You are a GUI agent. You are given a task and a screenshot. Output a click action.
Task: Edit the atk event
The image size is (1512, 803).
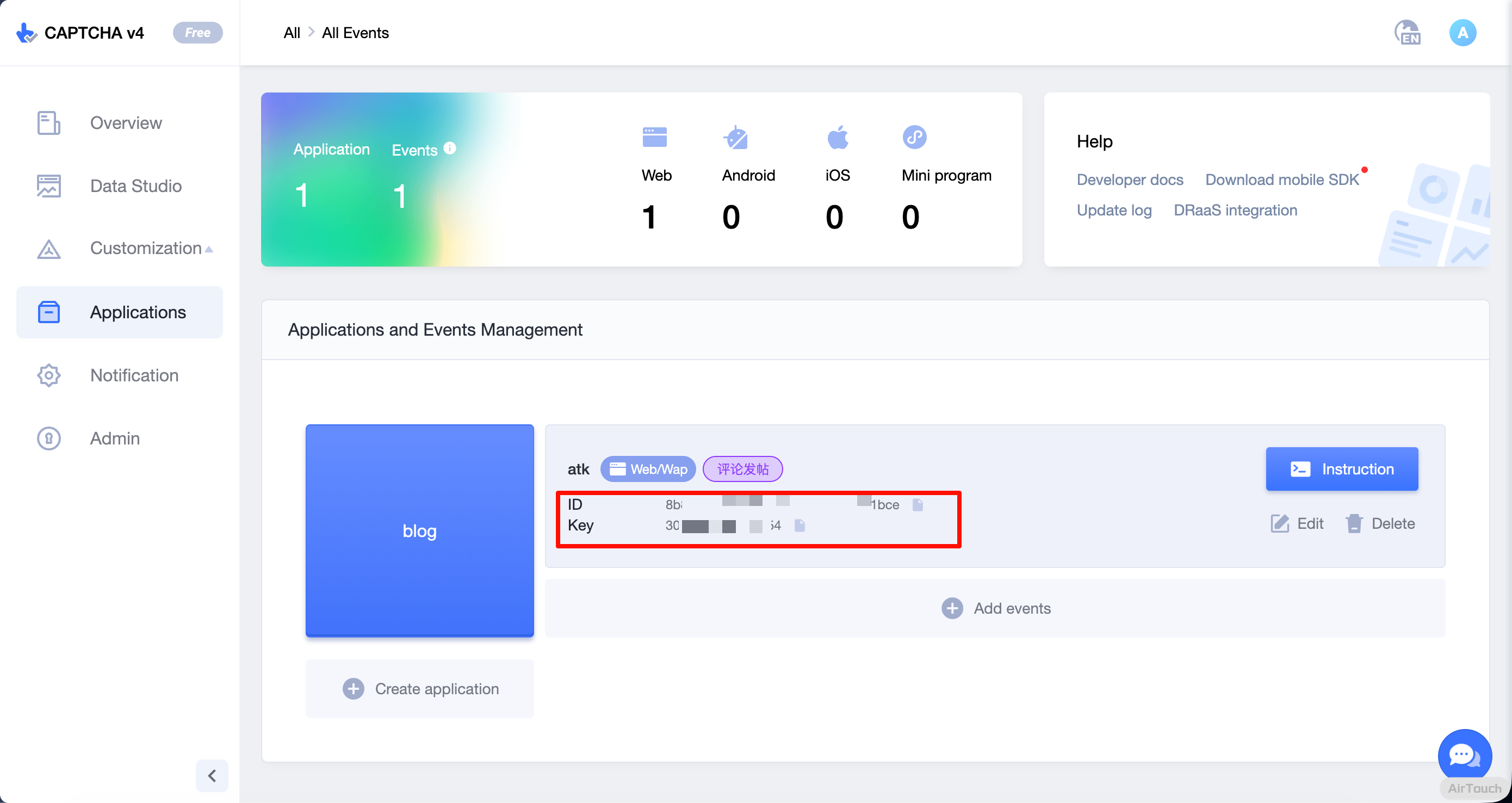(1297, 523)
